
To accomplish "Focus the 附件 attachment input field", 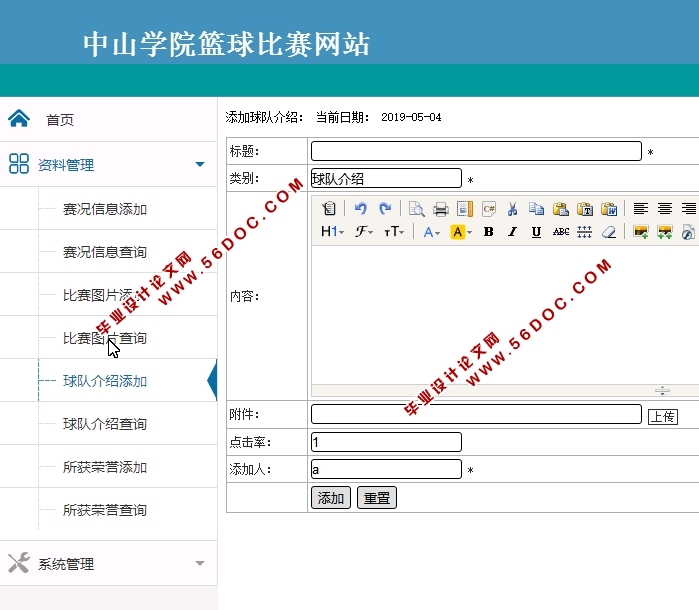I will click(476, 414).
